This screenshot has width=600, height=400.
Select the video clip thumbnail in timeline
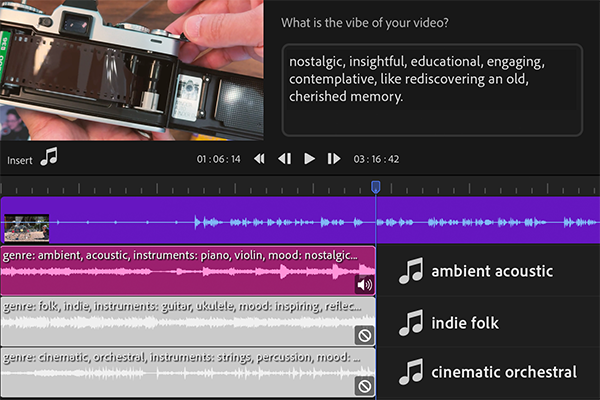(x=27, y=228)
